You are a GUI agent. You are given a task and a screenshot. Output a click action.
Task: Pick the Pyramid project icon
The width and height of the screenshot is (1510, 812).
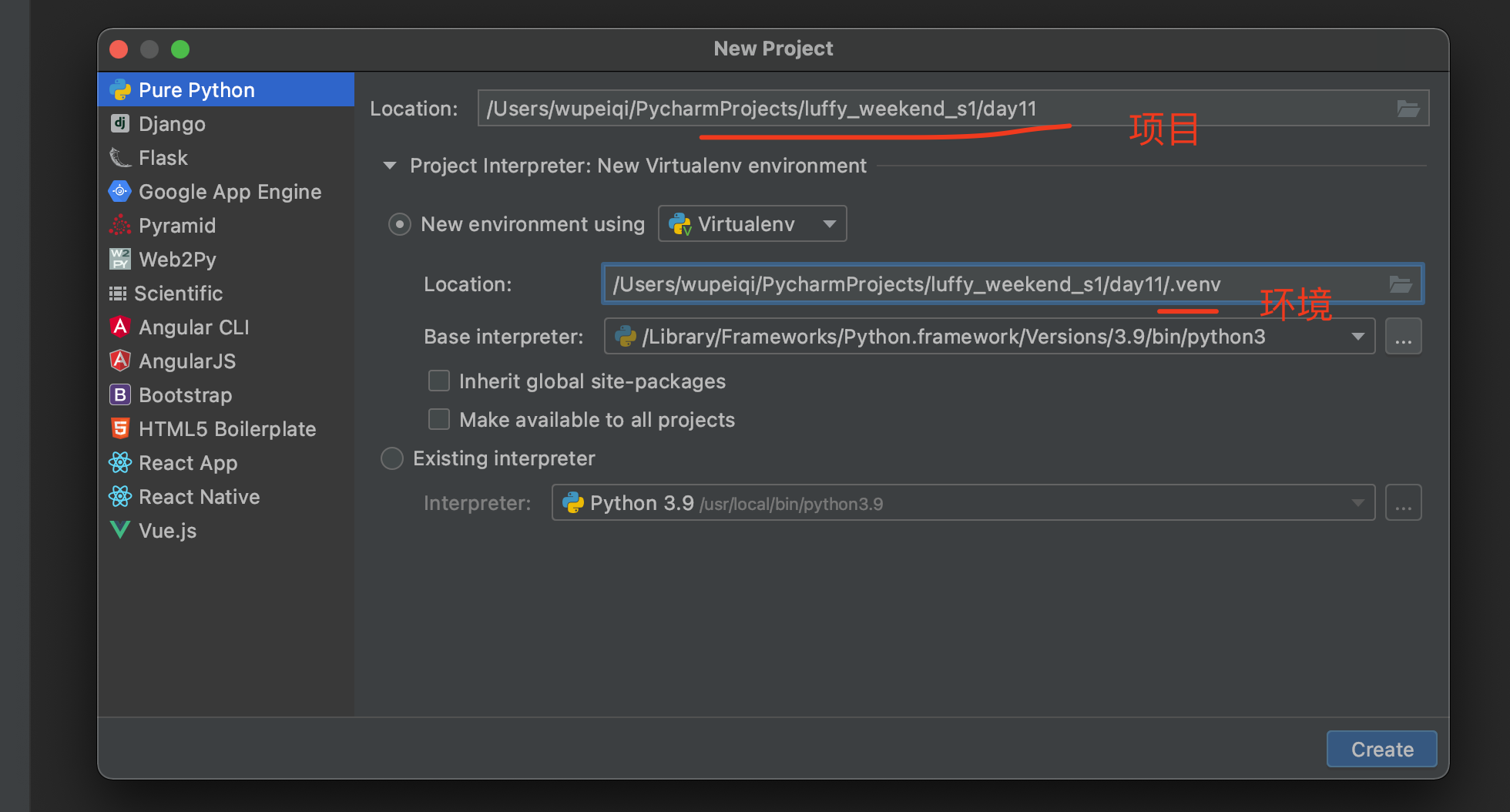point(120,225)
